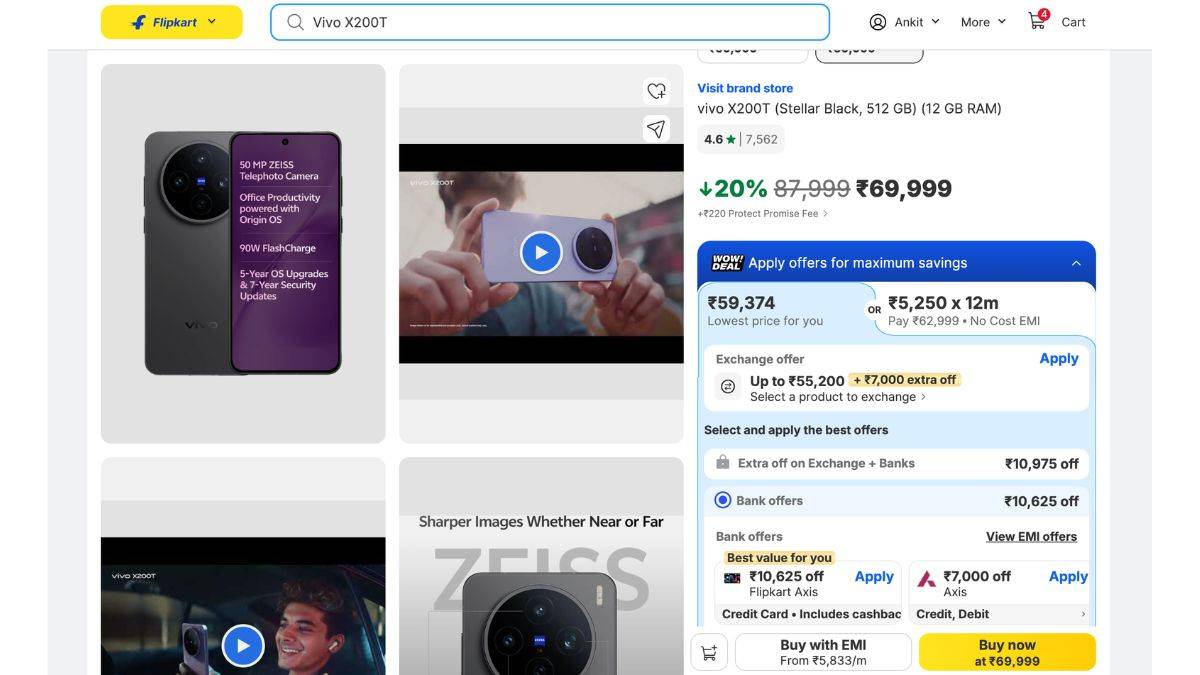Screen dimensions: 1200x675
Task: Open the More dropdown menu
Action: pos(983,22)
